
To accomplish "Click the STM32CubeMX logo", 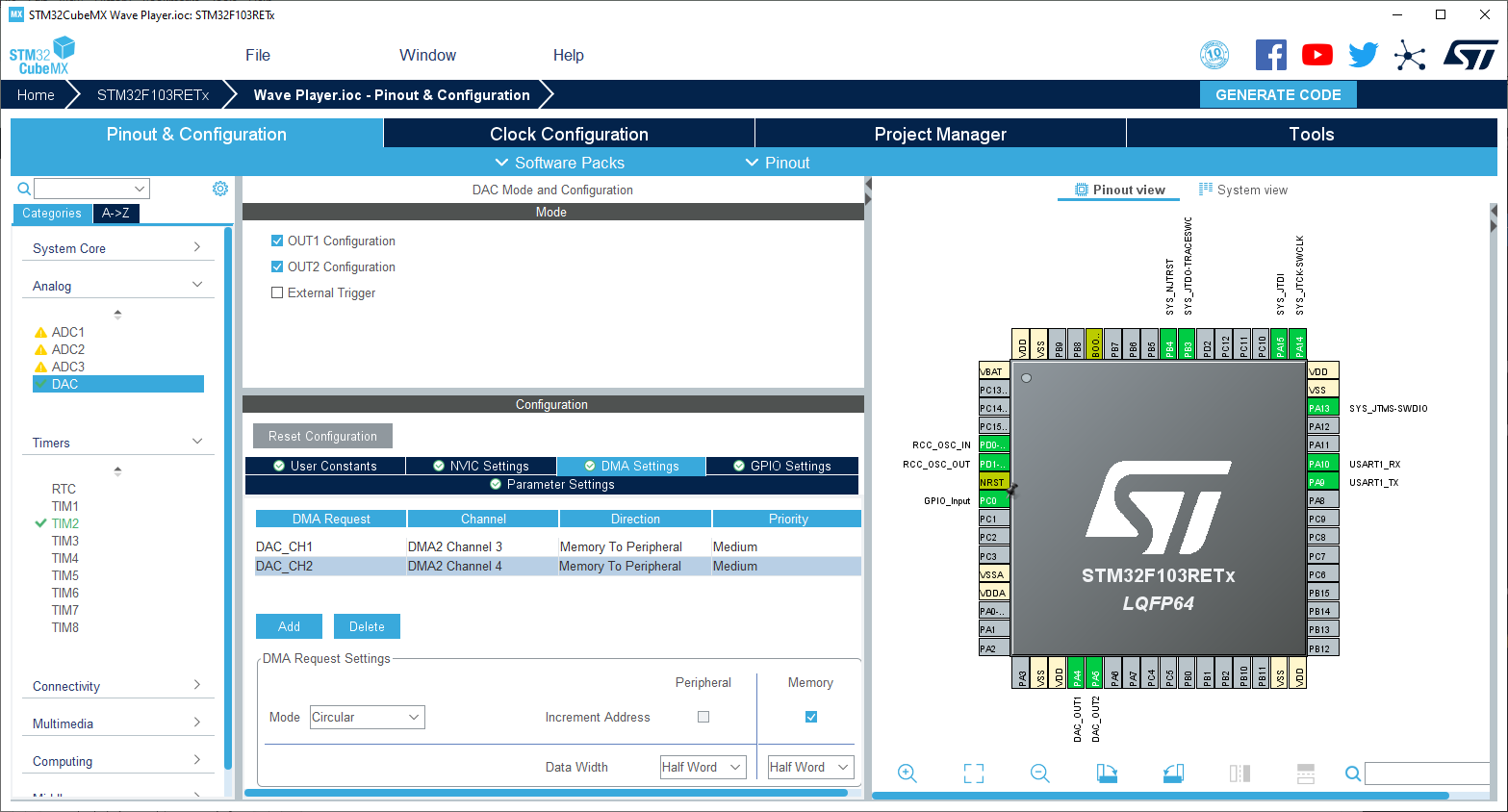I will click(x=42, y=56).
